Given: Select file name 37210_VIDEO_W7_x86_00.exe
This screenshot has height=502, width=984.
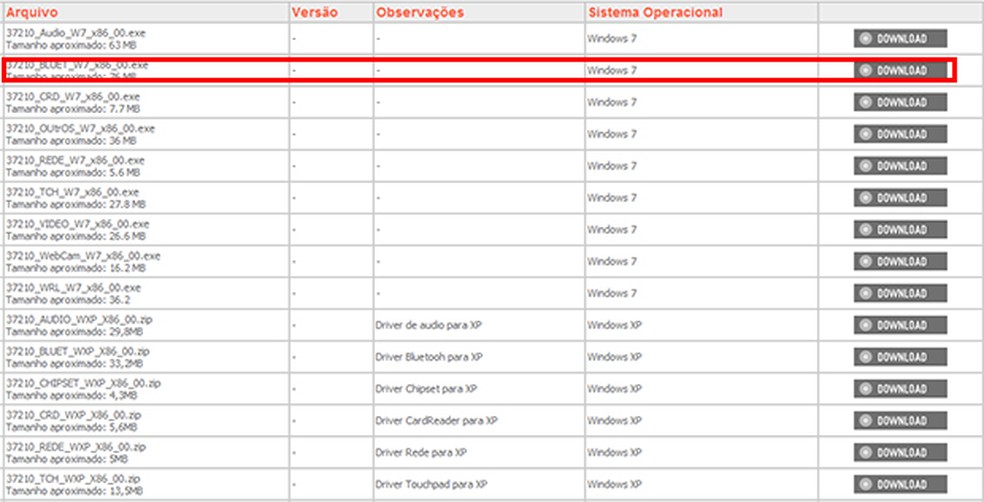Looking at the screenshot, I should (78, 224).
